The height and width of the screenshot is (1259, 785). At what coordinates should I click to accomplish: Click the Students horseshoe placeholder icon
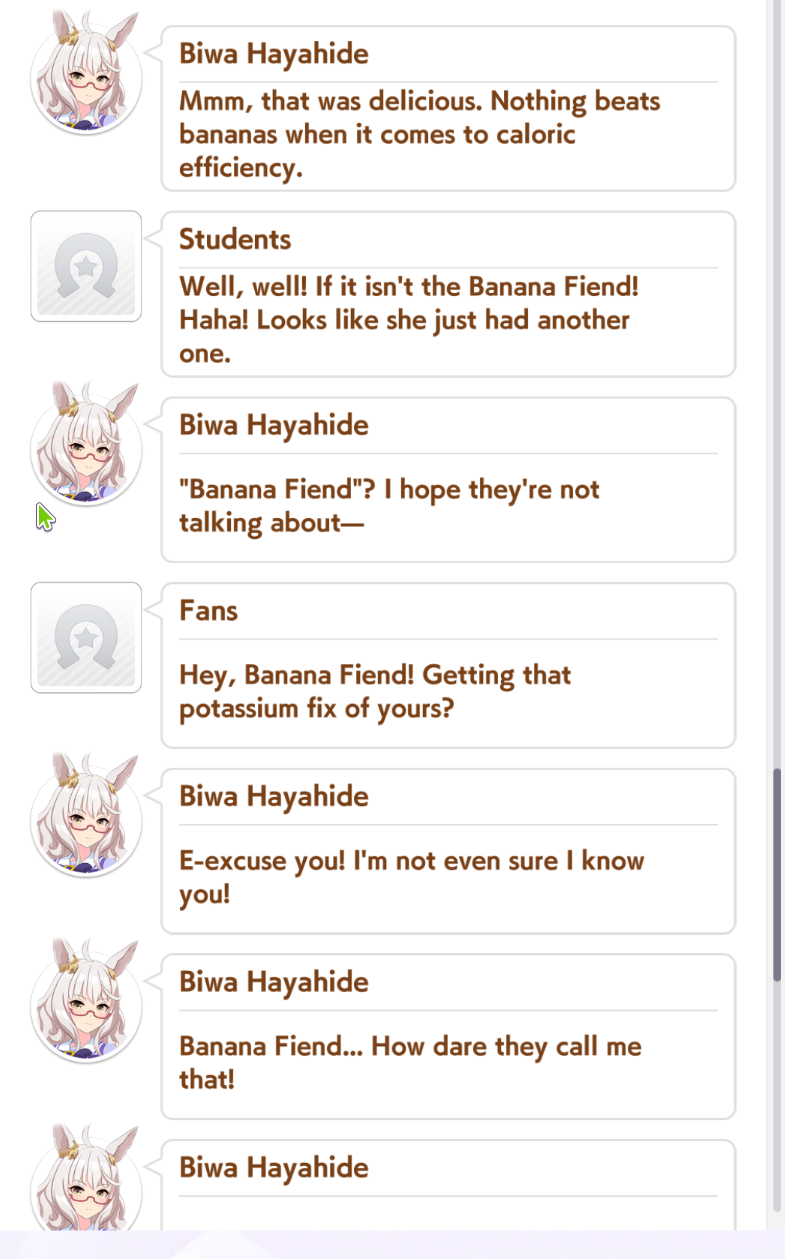86,266
